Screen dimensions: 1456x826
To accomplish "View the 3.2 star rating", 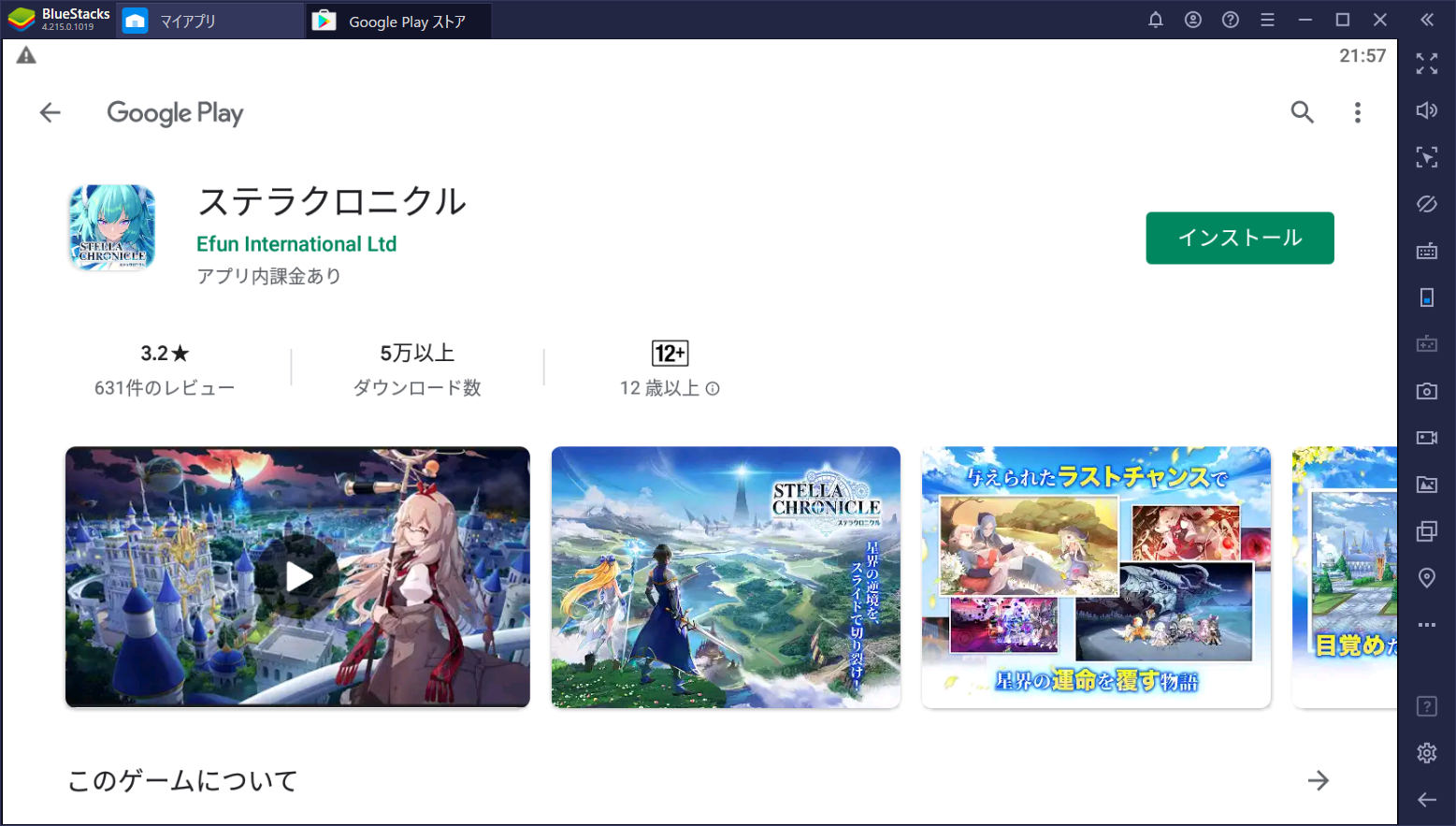I will pos(165,354).
